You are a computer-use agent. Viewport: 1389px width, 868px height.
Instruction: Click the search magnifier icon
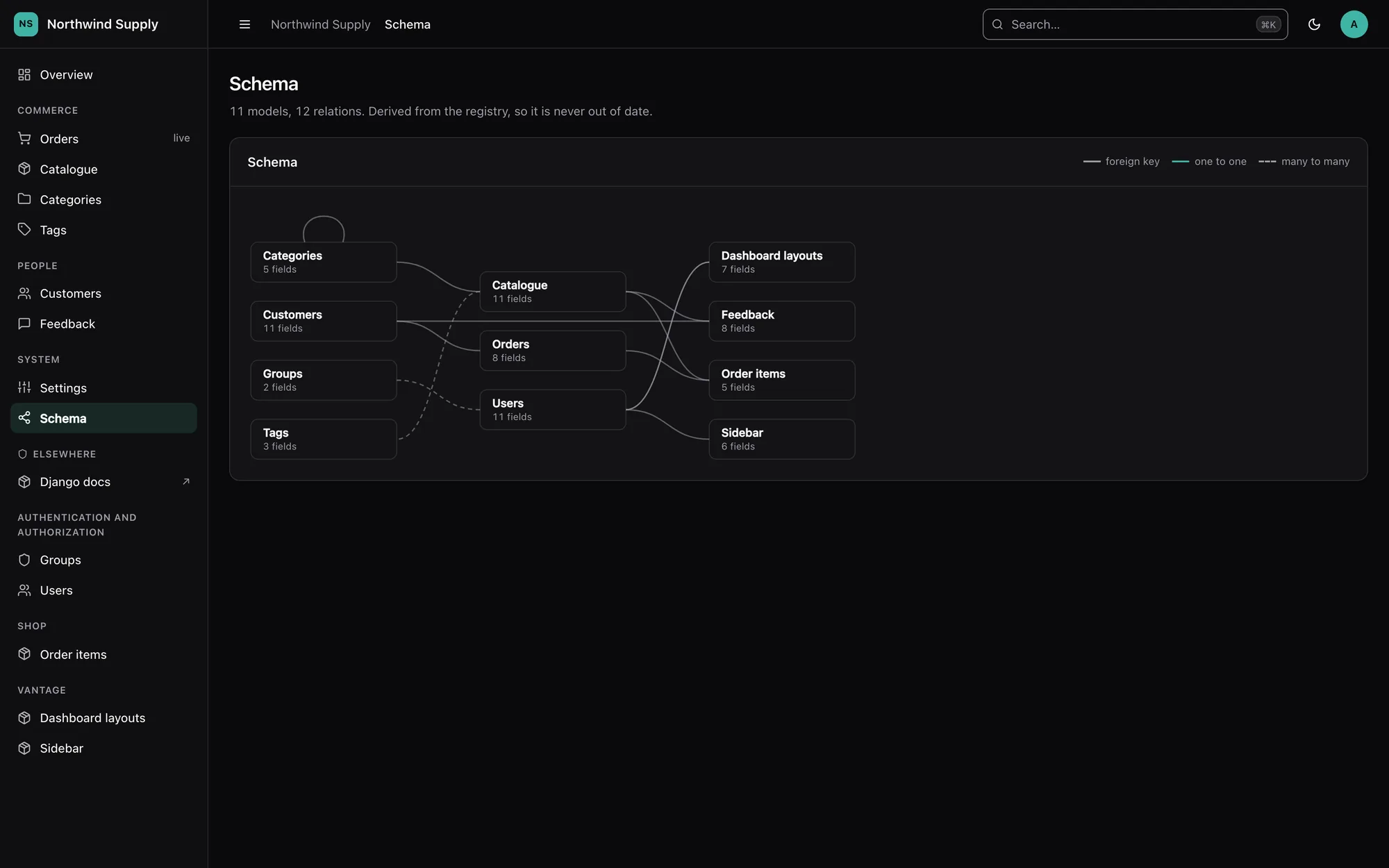point(997,24)
